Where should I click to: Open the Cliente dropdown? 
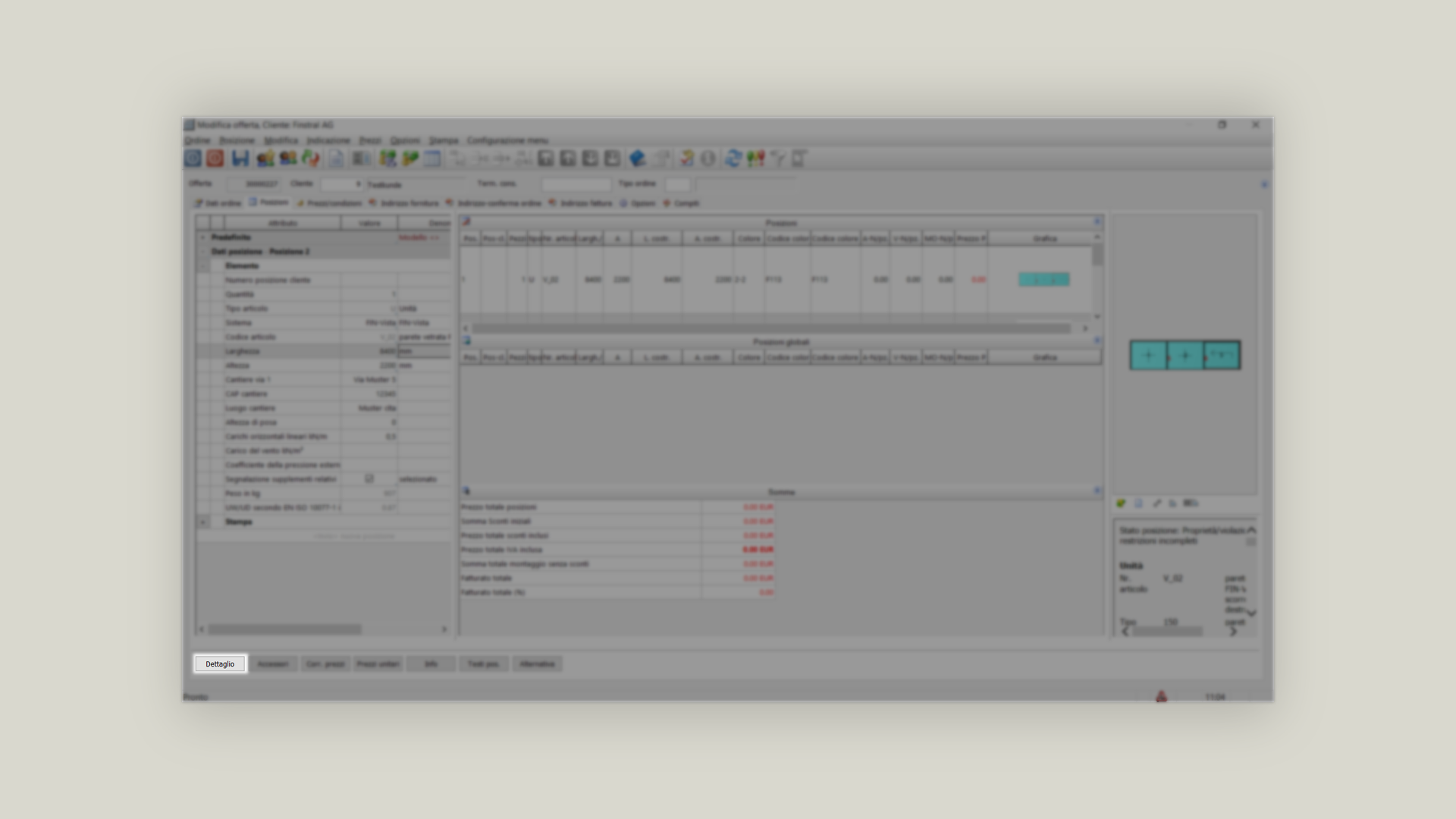358,184
